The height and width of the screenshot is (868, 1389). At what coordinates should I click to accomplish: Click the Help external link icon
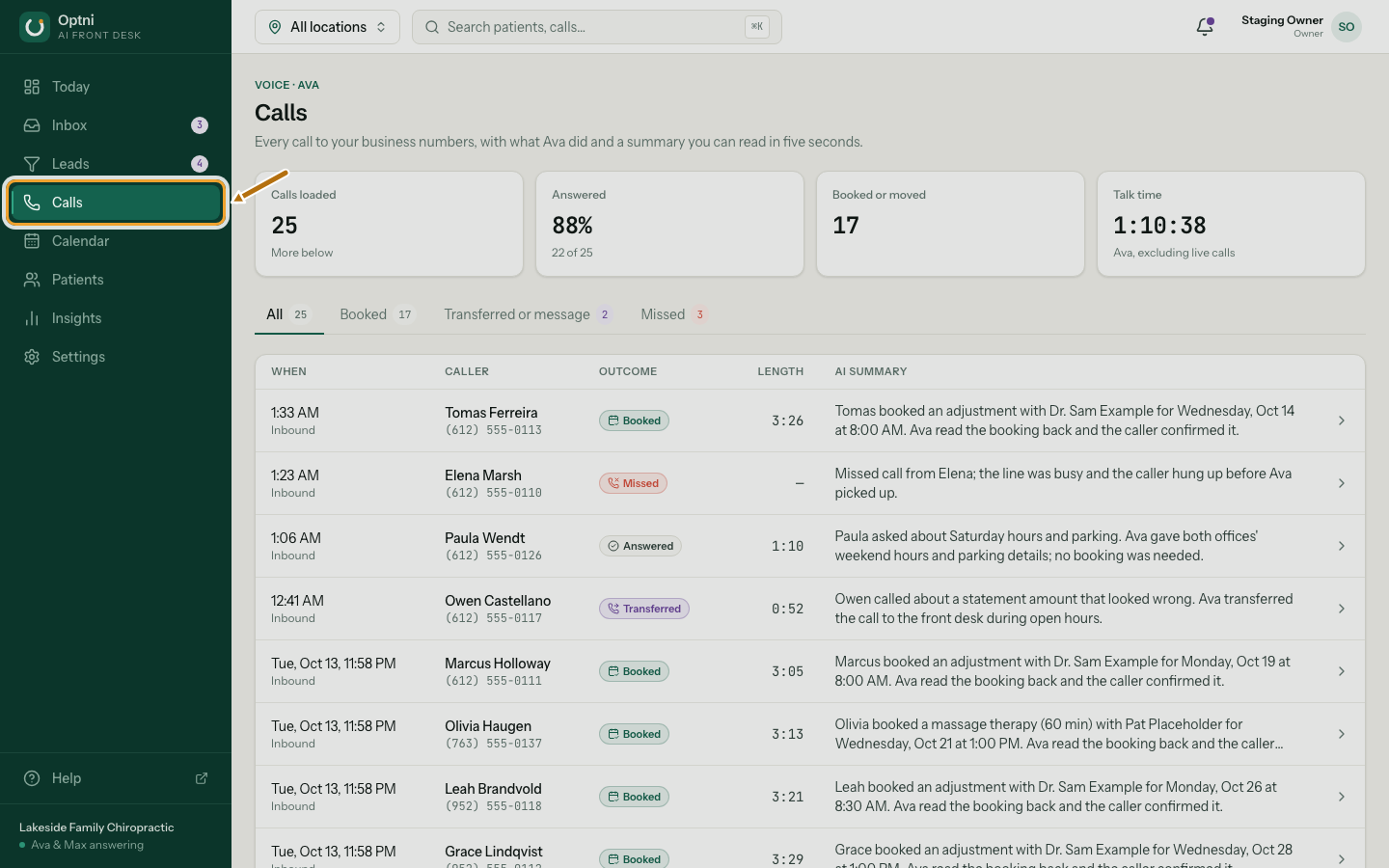202,778
